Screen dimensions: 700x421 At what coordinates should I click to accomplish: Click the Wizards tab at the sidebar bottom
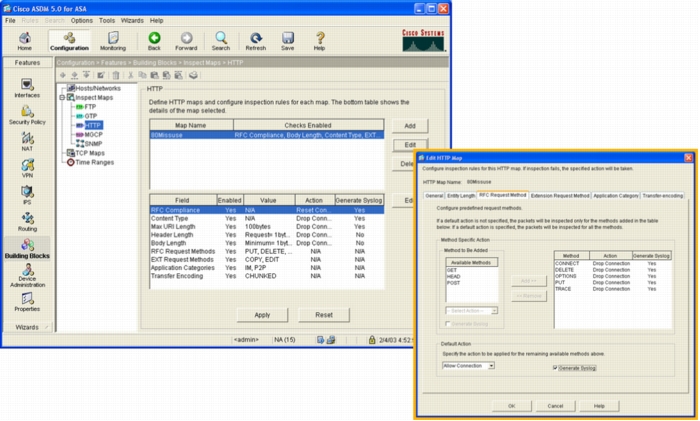(27, 327)
